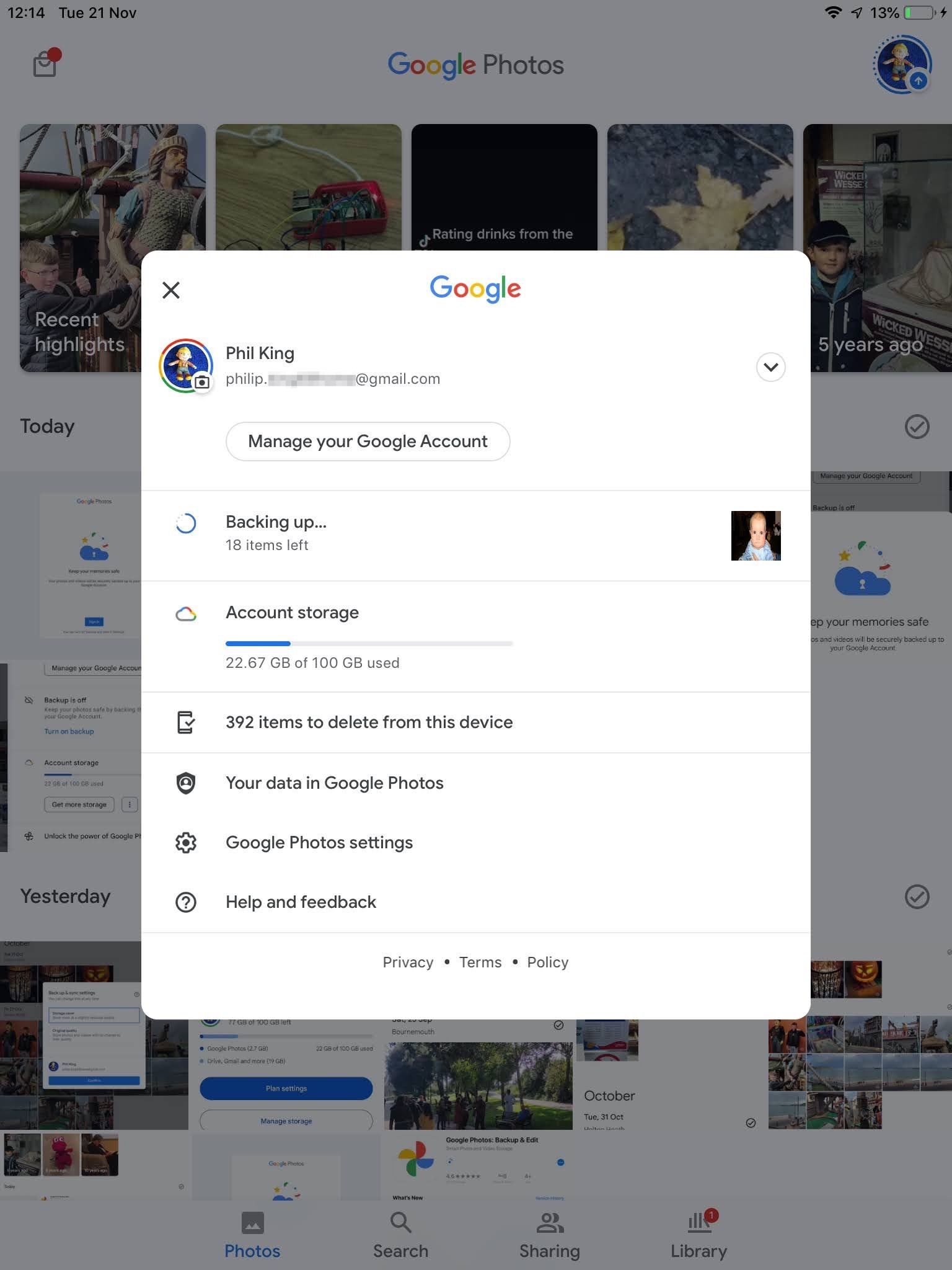Open Help and feedback
The width and height of the screenshot is (952, 1270).
pos(475,902)
